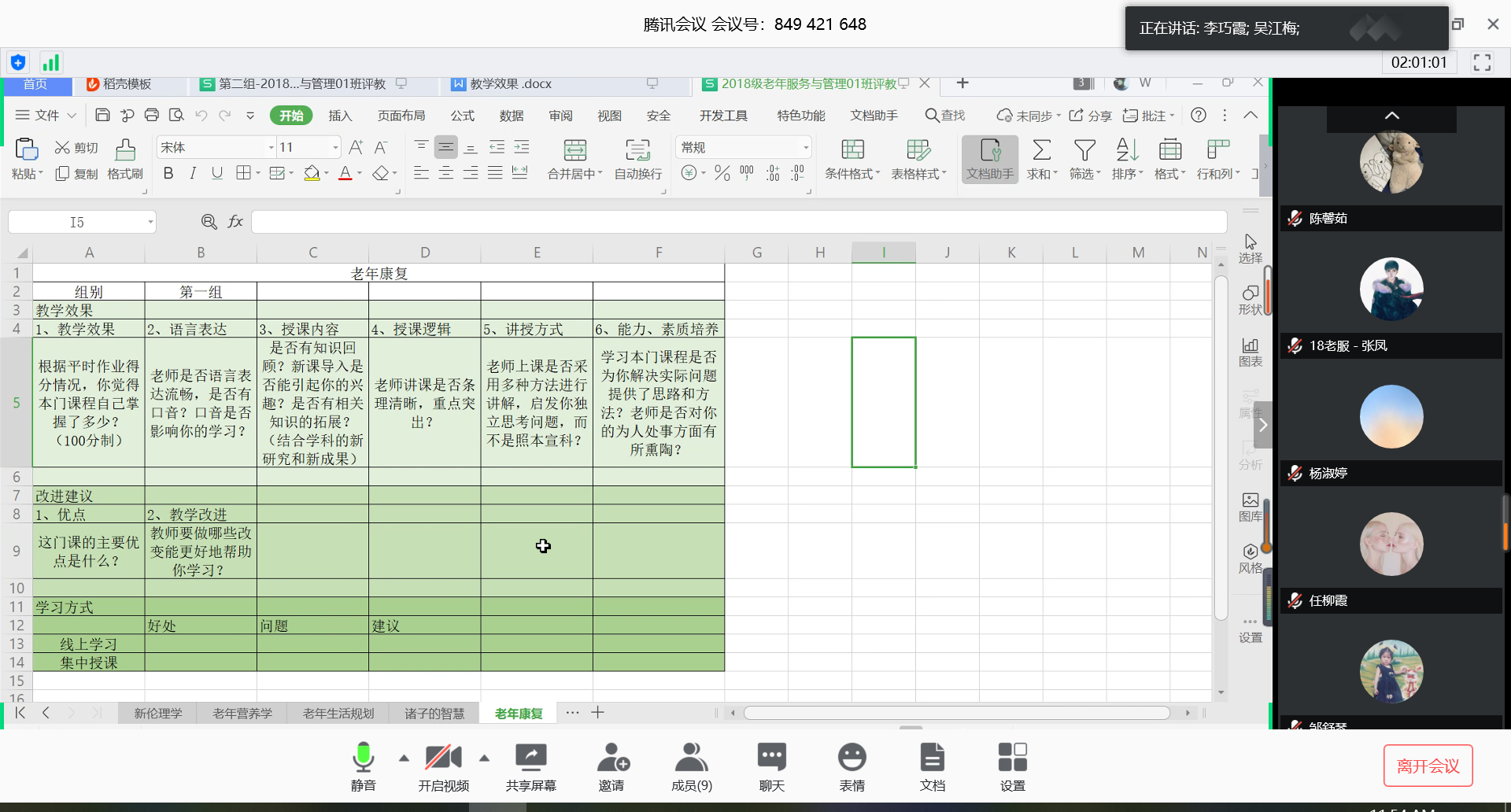Expand the number format dropdown
Viewport: 1511px width, 812px height.
click(805, 147)
